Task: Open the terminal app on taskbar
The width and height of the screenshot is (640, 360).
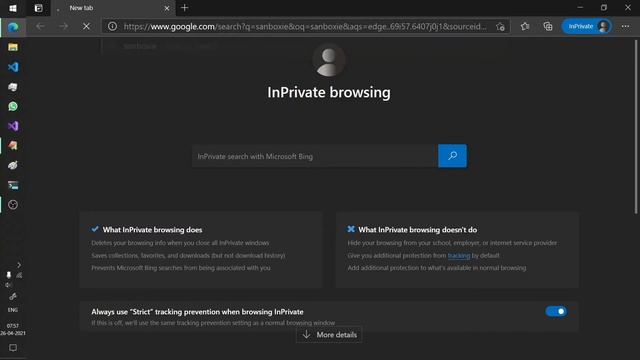Action: point(13,185)
